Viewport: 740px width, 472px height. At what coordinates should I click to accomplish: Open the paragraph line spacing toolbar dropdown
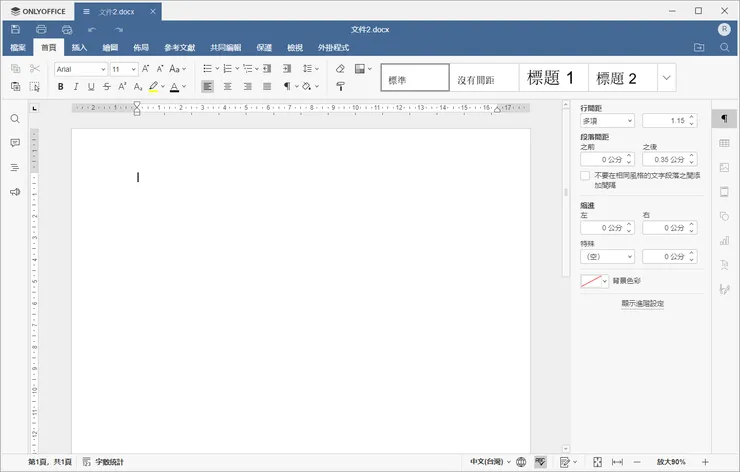[x=311, y=69]
